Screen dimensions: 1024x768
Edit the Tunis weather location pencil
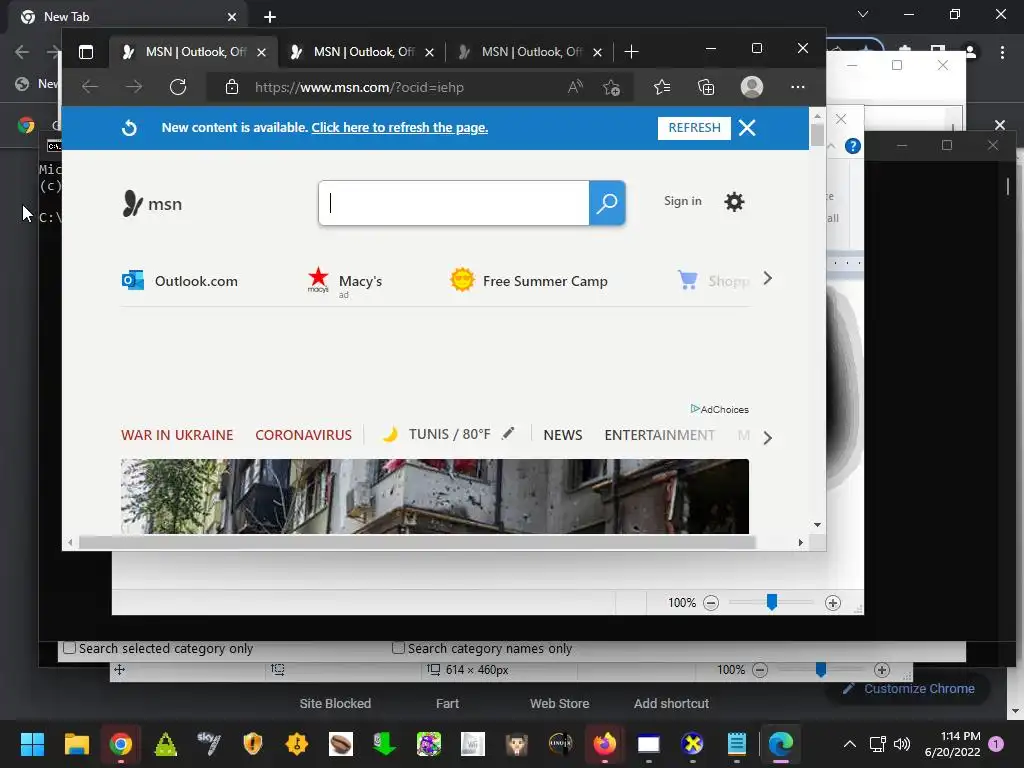508,434
